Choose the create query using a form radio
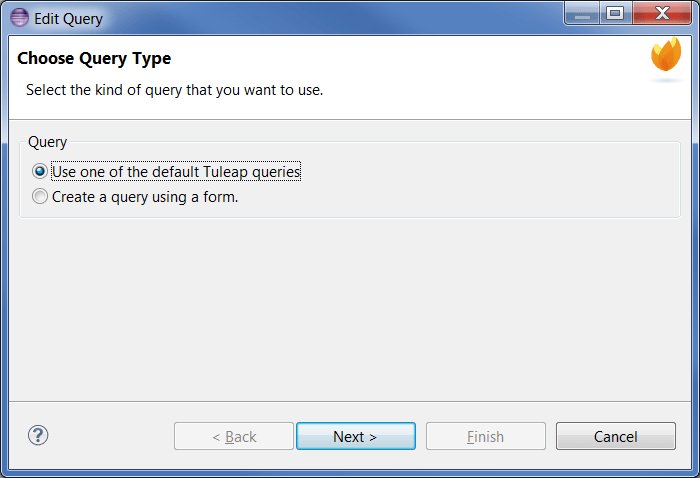The height and width of the screenshot is (478, 700). coord(40,197)
